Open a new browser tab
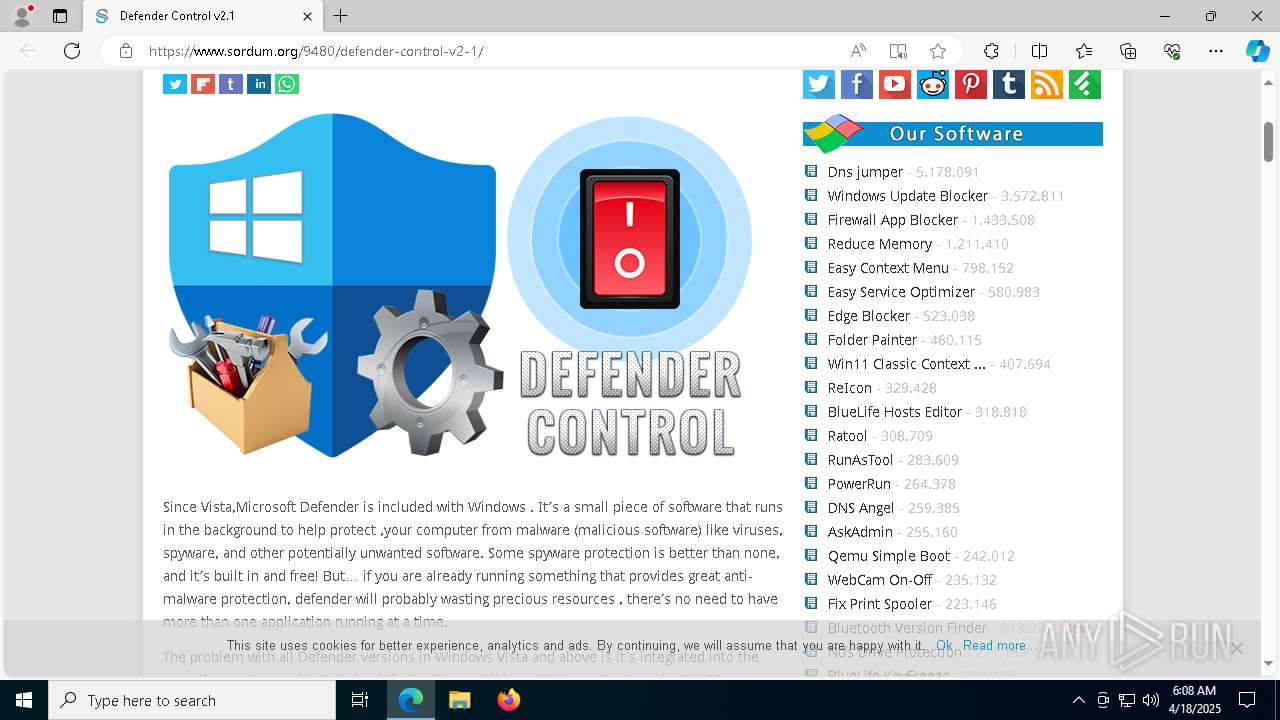Viewport: 1280px width, 720px height. pyautogui.click(x=341, y=16)
